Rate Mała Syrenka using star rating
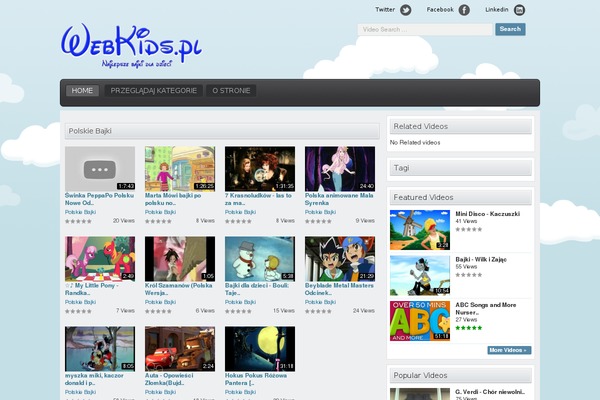This screenshot has width=600, height=400. pyautogui.click(x=318, y=221)
